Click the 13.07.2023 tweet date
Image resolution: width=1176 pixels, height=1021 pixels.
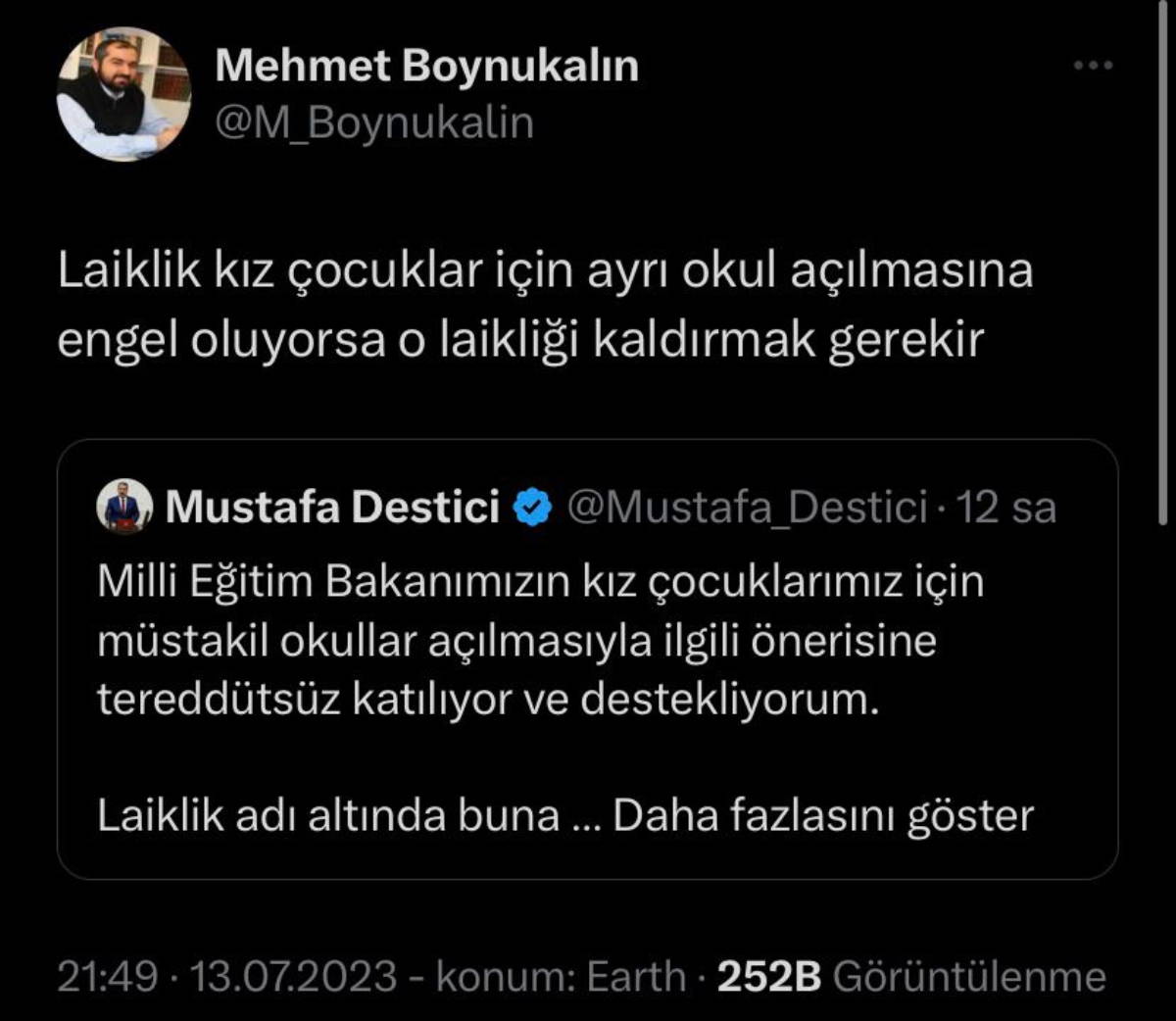click(x=293, y=976)
